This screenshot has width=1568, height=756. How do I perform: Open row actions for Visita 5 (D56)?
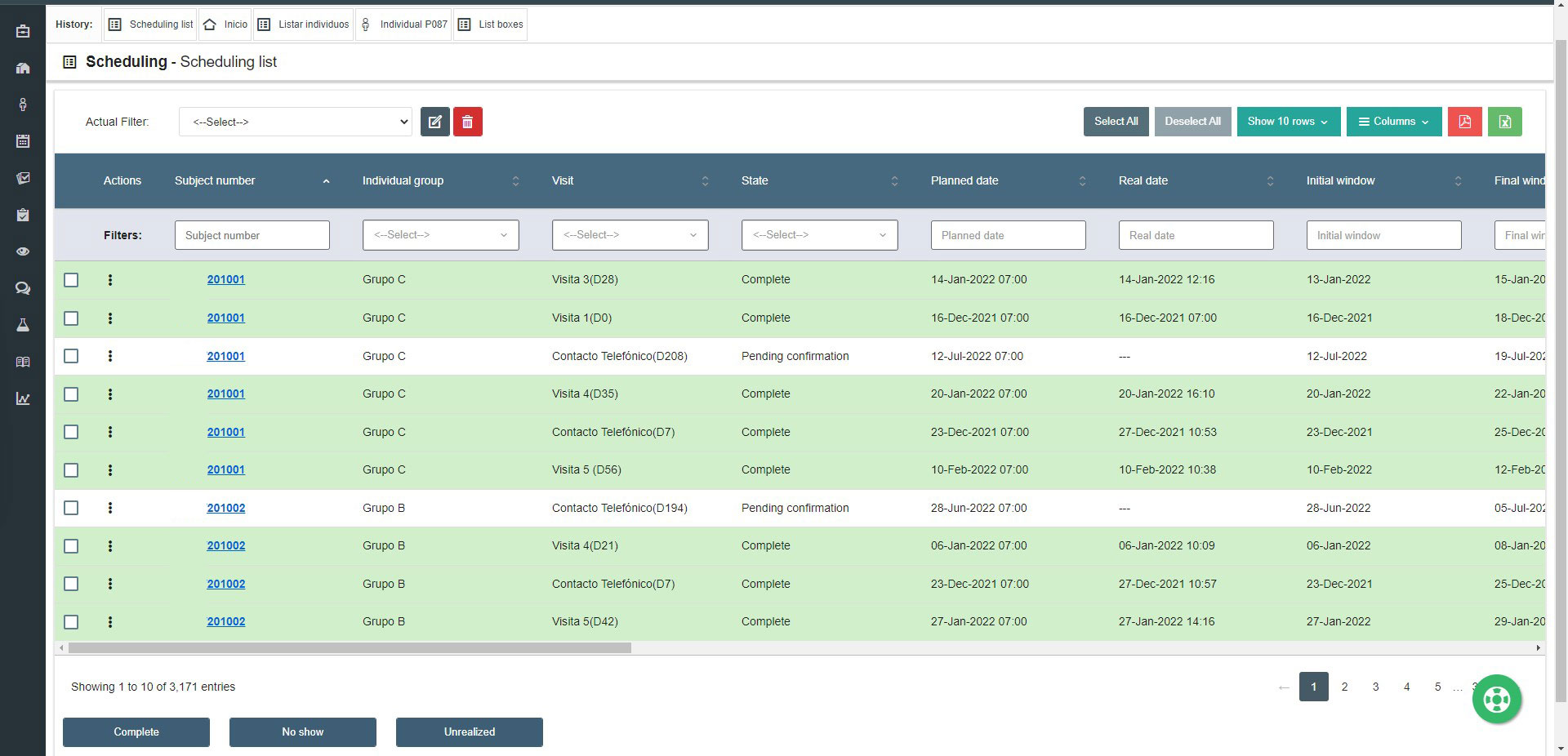(110, 470)
